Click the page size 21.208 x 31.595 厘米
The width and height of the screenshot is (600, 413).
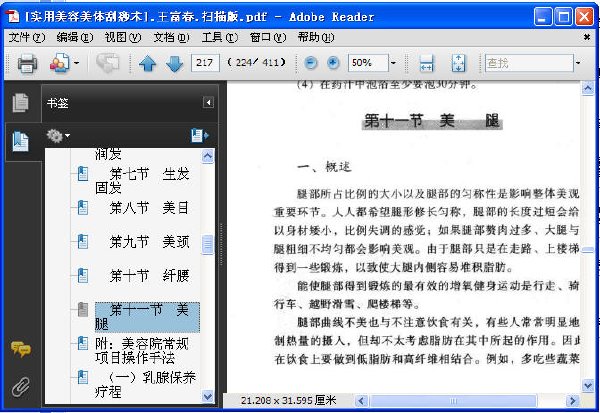(x=289, y=401)
